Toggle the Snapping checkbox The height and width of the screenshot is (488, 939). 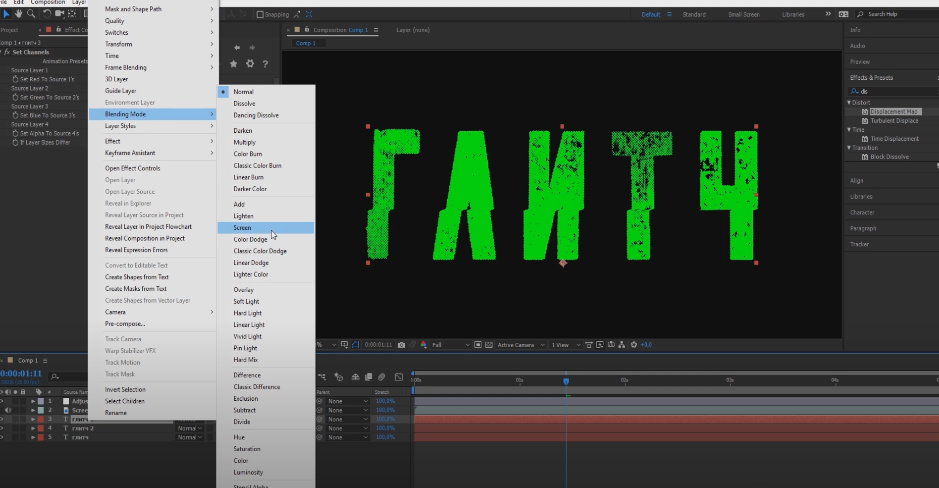[x=260, y=14]
